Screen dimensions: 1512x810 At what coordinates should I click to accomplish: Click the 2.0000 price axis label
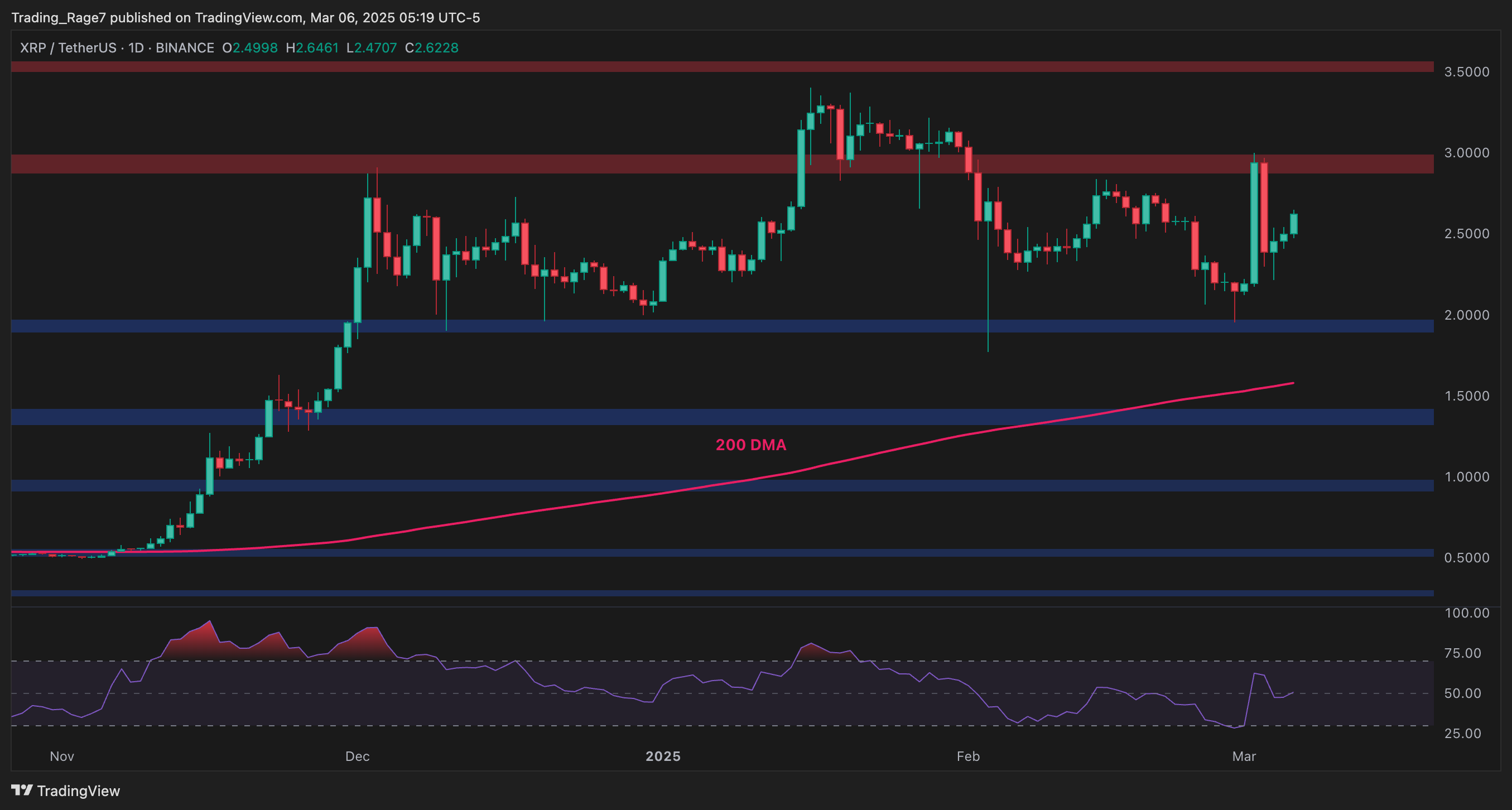(x=1466, y=315)
